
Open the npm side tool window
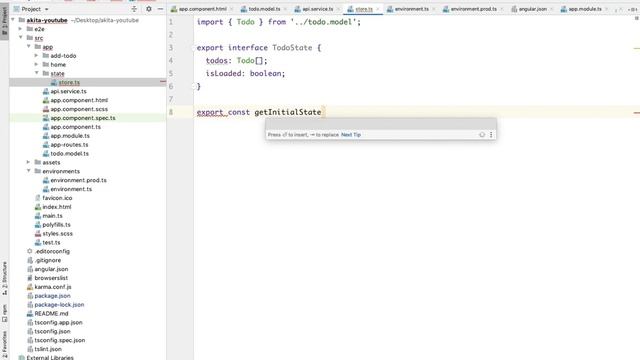(x=4, y=313)
